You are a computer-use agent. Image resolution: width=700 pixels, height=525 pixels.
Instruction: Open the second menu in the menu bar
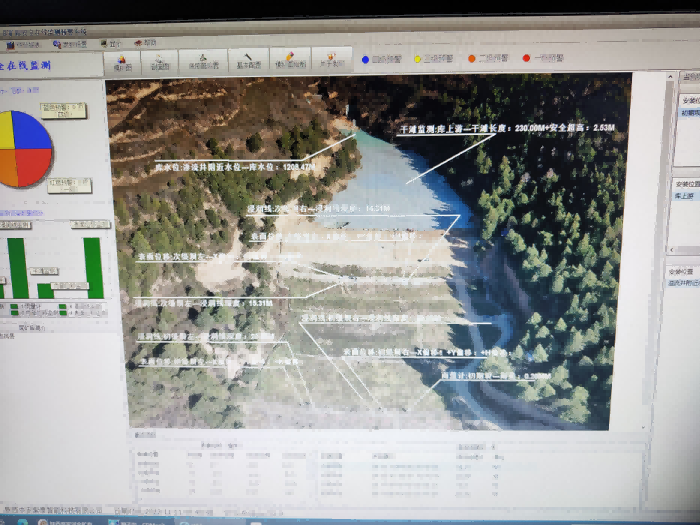point(70,45)
